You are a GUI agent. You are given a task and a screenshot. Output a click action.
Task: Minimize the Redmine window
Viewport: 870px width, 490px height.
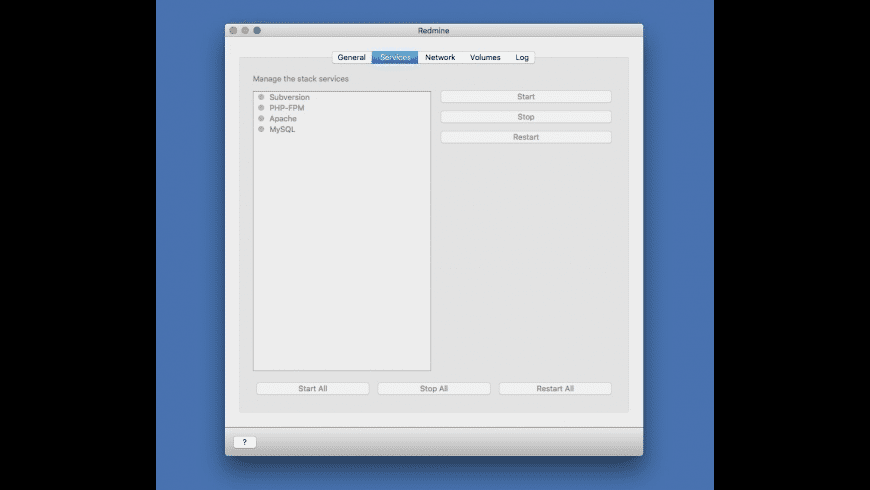(245, 31)
